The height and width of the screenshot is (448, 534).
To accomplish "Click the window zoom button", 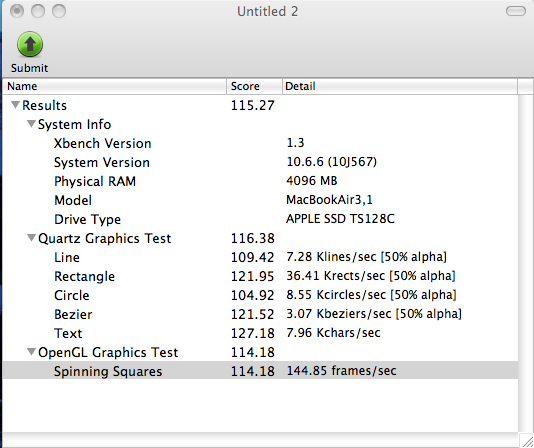I will pyautogui.click(x=59, y=11).
